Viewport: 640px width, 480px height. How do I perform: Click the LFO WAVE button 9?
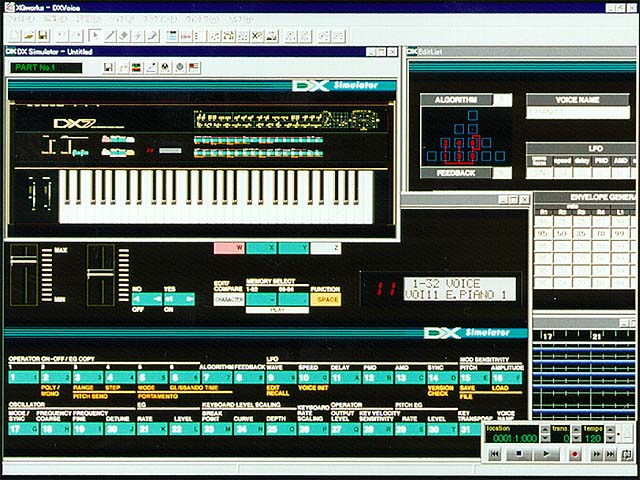281,377
